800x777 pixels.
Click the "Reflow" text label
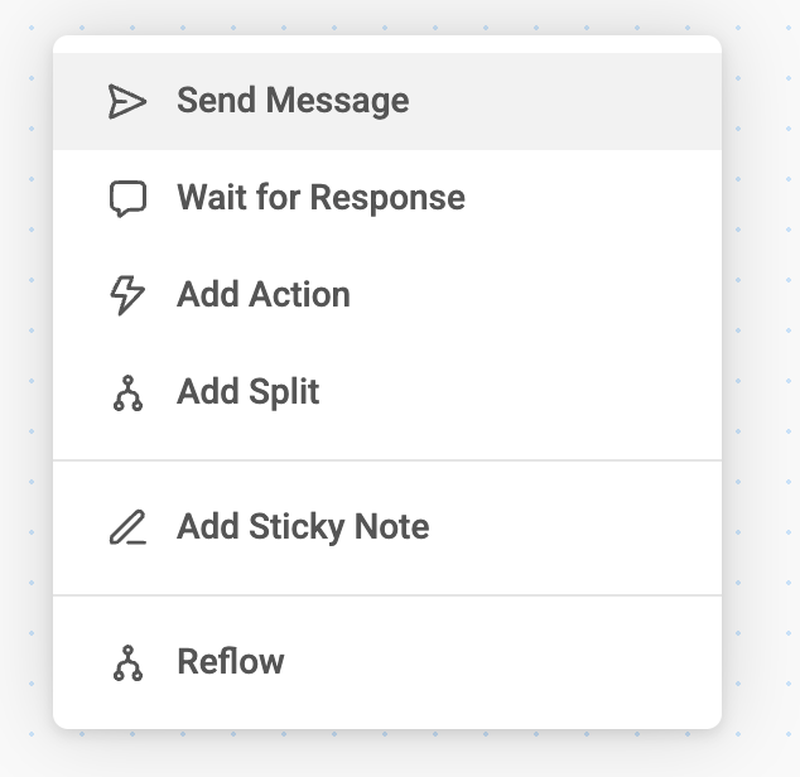point(231,662)
